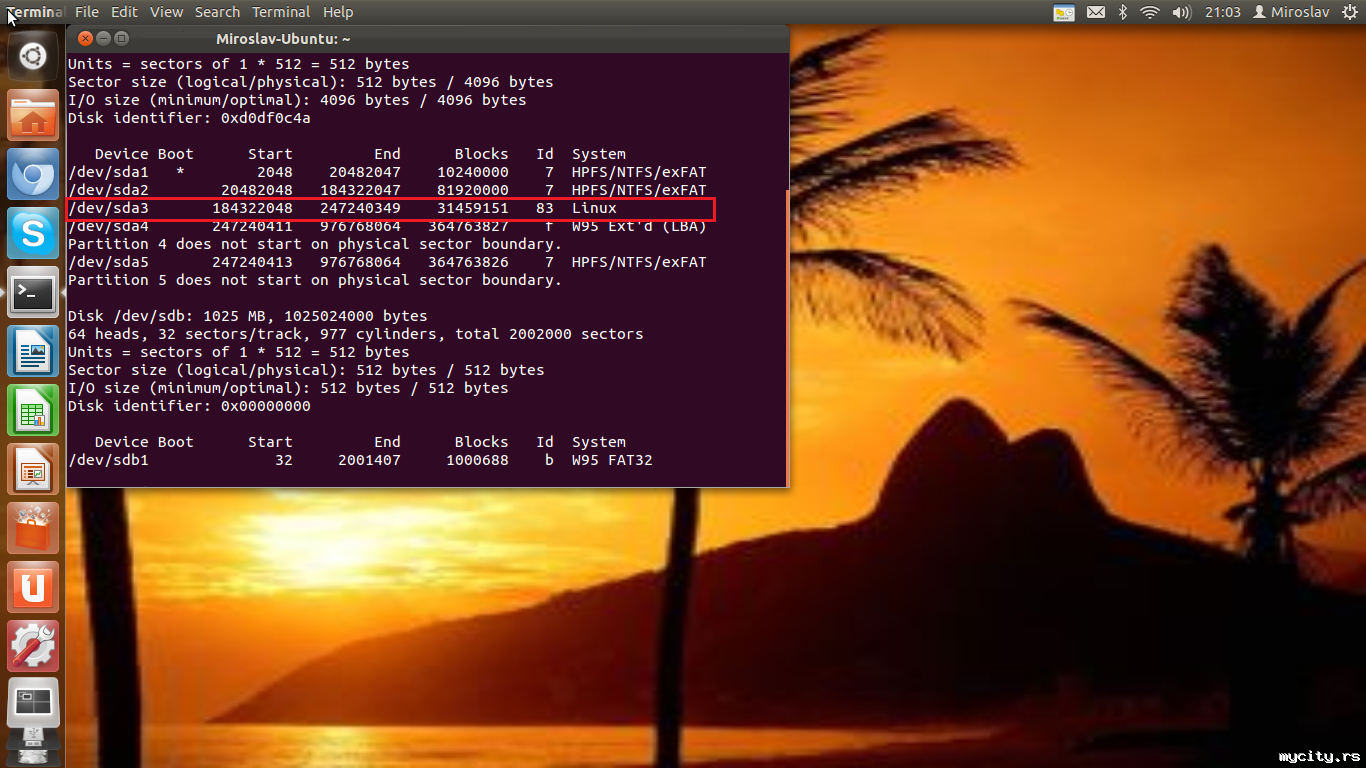Open the power session gear menu
The height and width of the screenshot is (768, 1366).
(x=1351, y=12)
